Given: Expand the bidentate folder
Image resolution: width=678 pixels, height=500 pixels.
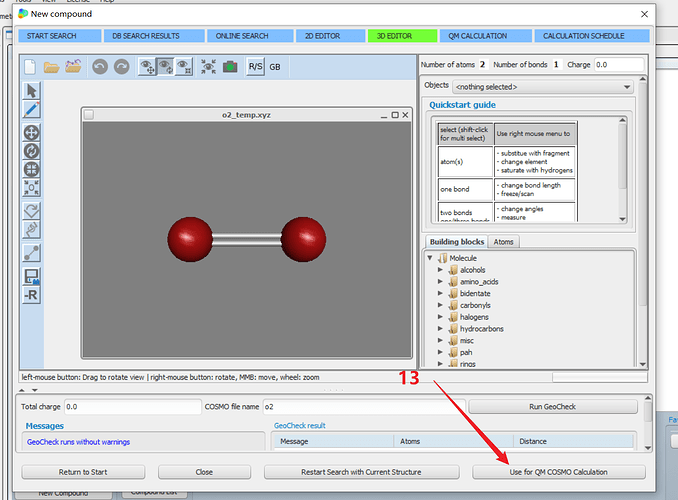Looking at the screenshot, I should click(x=440, y=293).
